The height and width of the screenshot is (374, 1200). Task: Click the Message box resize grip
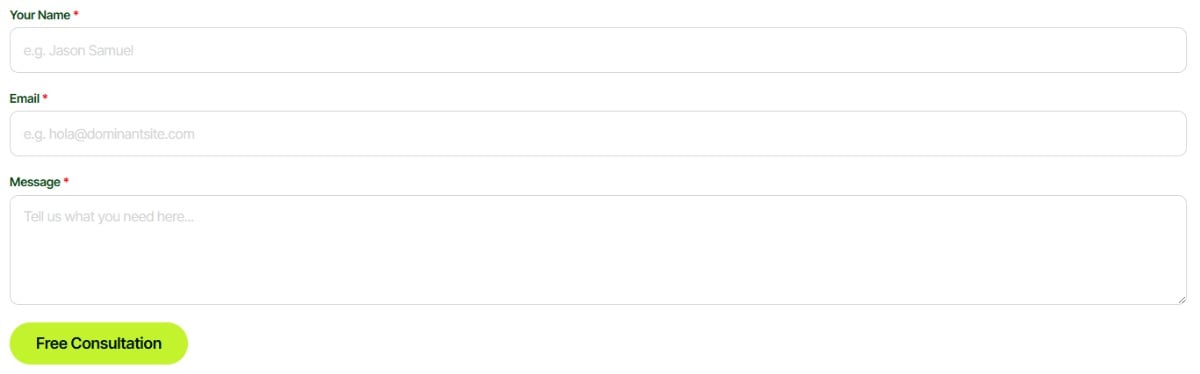tap(1181, 299)
